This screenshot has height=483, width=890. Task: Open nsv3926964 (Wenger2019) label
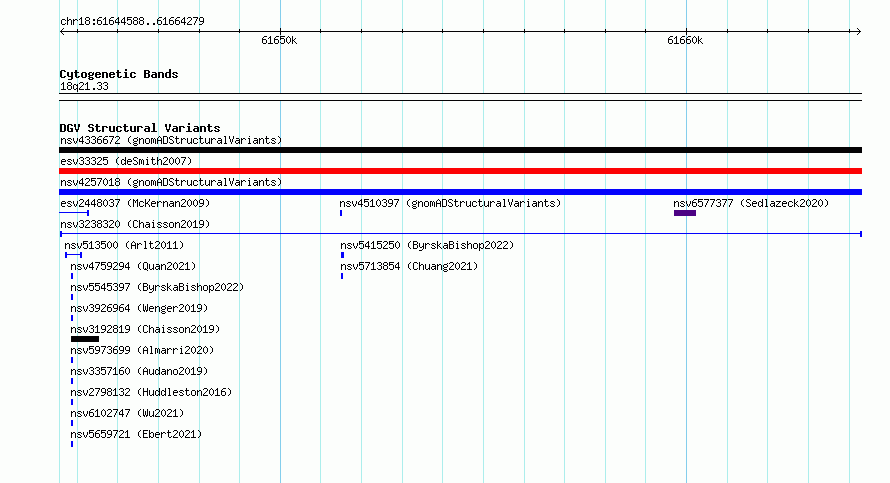(x=139, y=308)
